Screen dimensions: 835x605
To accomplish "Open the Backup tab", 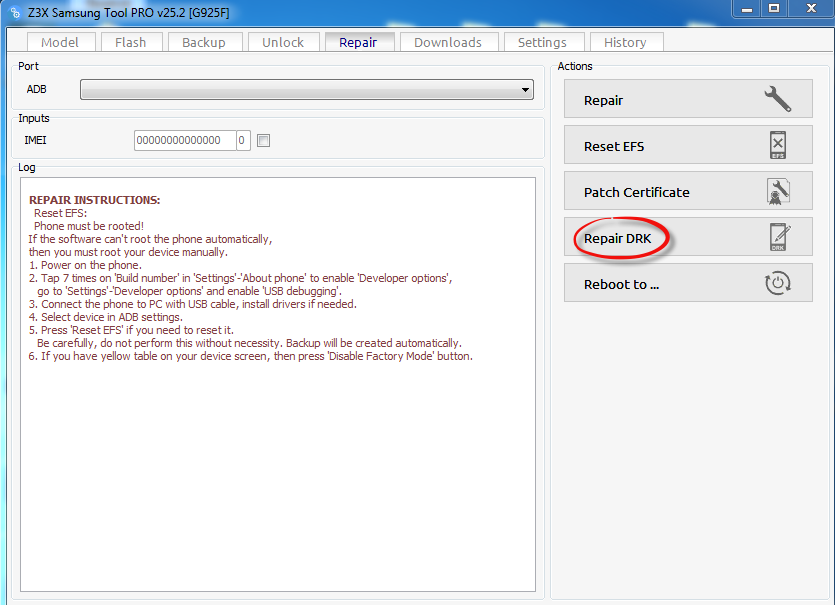I will coord(204,42).
